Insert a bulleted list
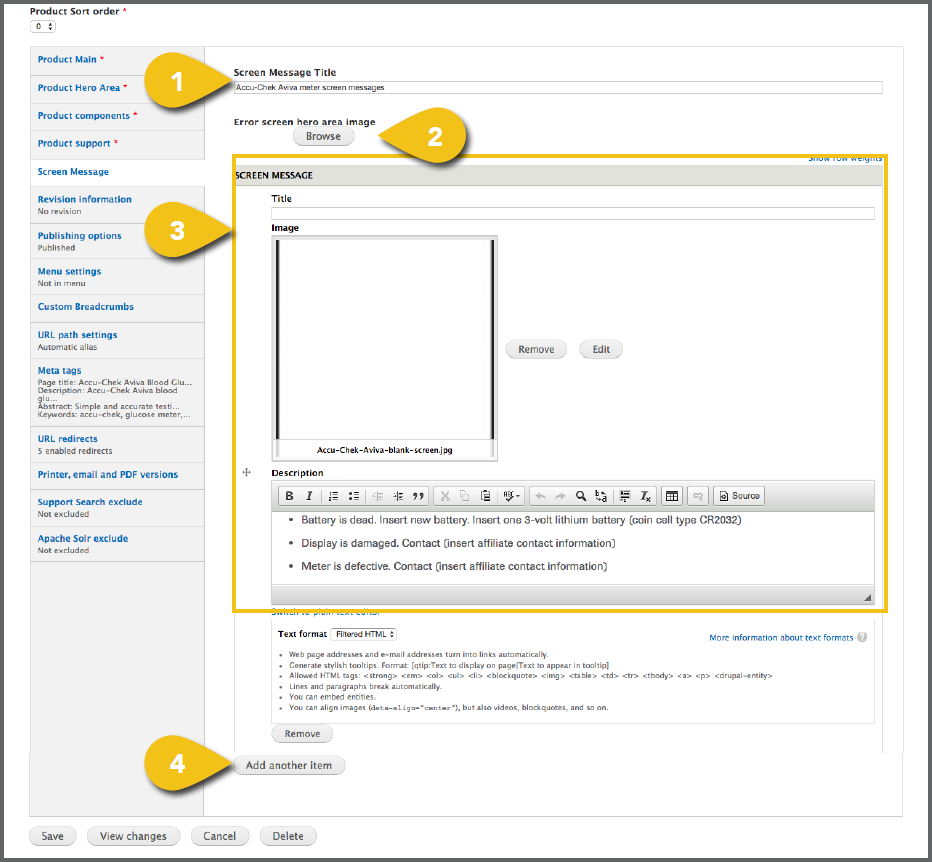 coord(354,496)
